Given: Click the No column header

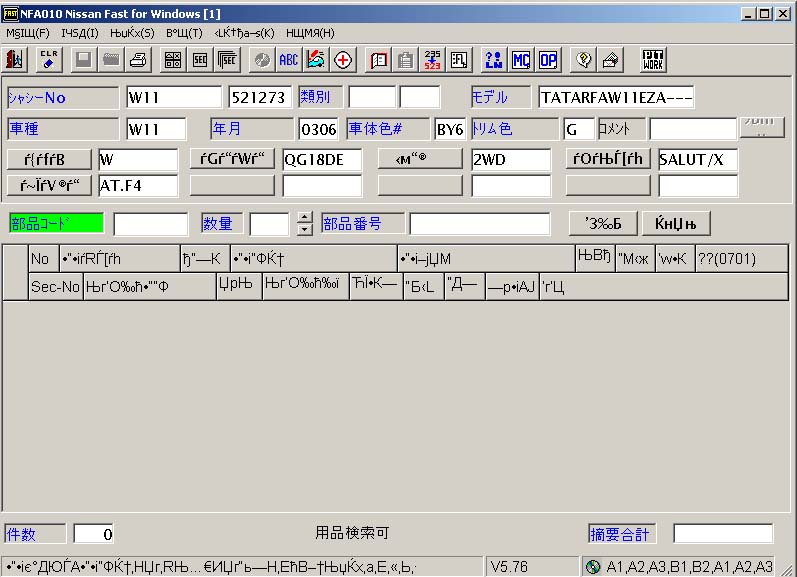Looking at the screenshot, I should 43,259.
